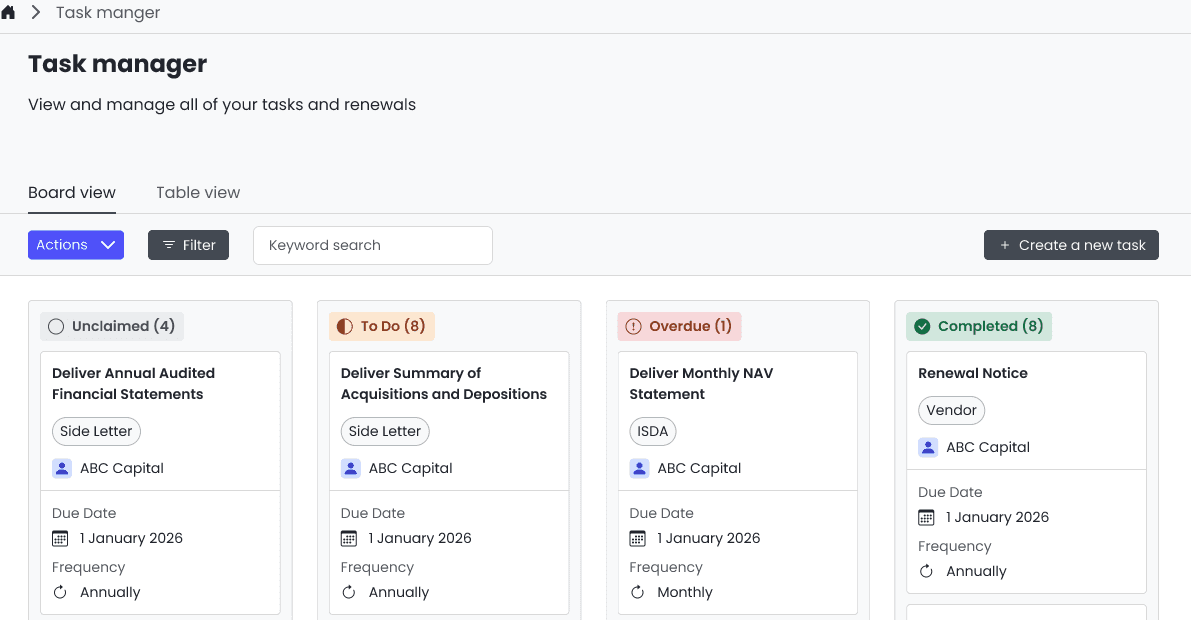Click the Overdue alert icon

633,327
